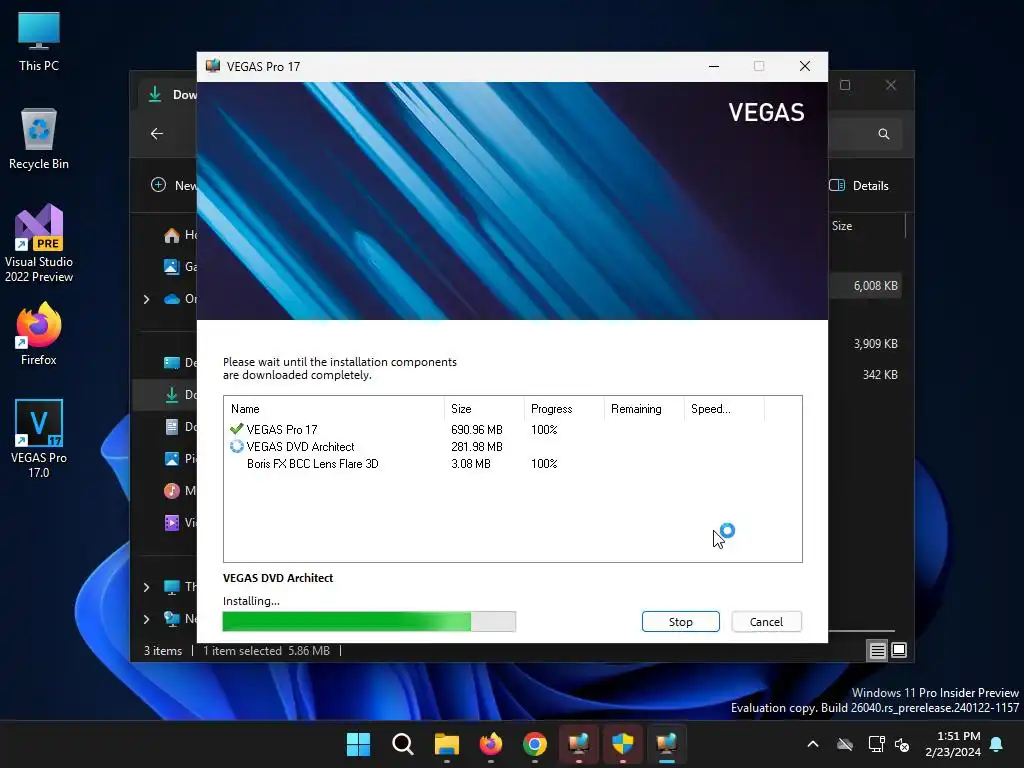The width and height of the screenshot is (1024, 768).
Task: Open taskbar Search
Action: 403,744
